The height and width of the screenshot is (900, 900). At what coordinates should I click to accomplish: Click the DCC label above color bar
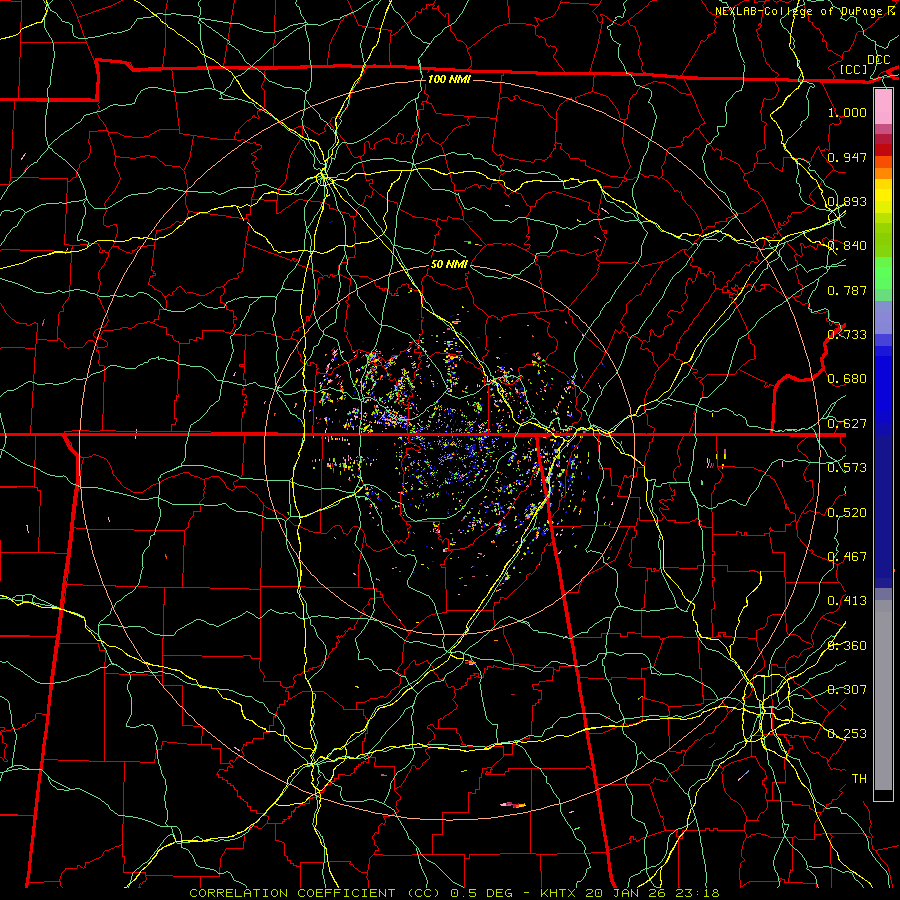(x=879, y=60)
